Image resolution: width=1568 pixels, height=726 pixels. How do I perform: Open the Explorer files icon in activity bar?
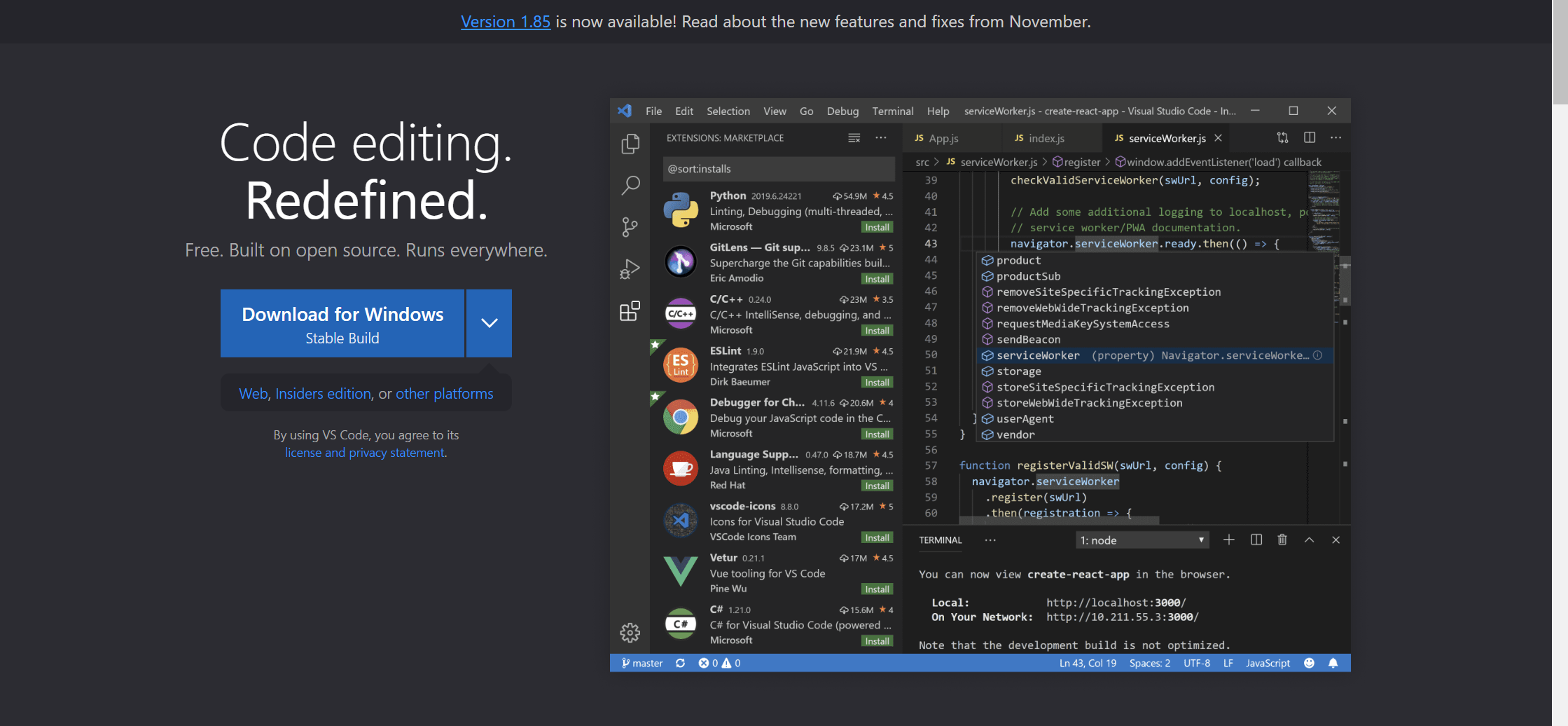pyautogui.click(x=630, y=144)
